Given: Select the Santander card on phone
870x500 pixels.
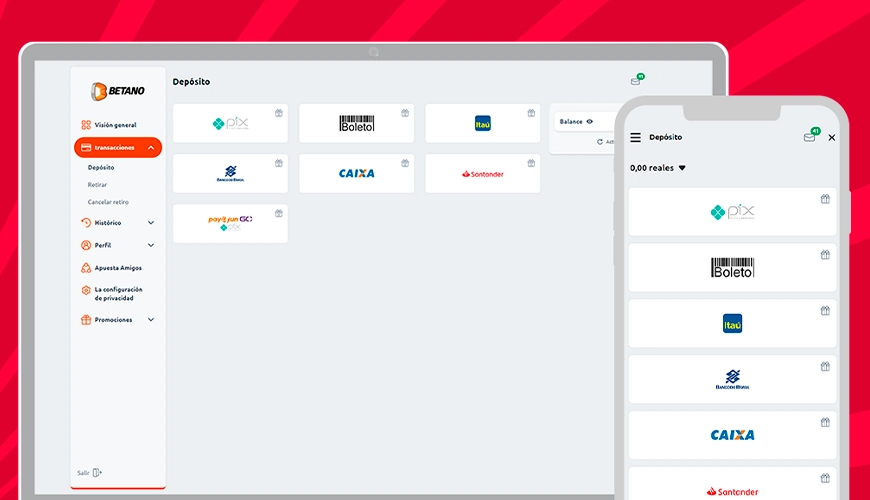Looking at the screenshot, I should tap(732, 484).
